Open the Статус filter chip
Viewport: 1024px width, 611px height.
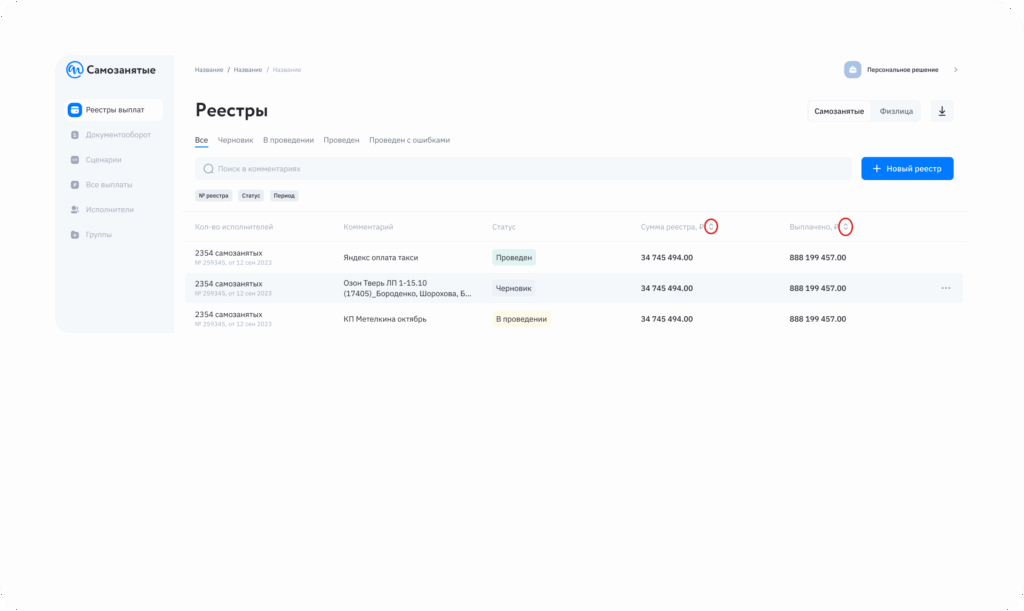click(x=250, y=196)
